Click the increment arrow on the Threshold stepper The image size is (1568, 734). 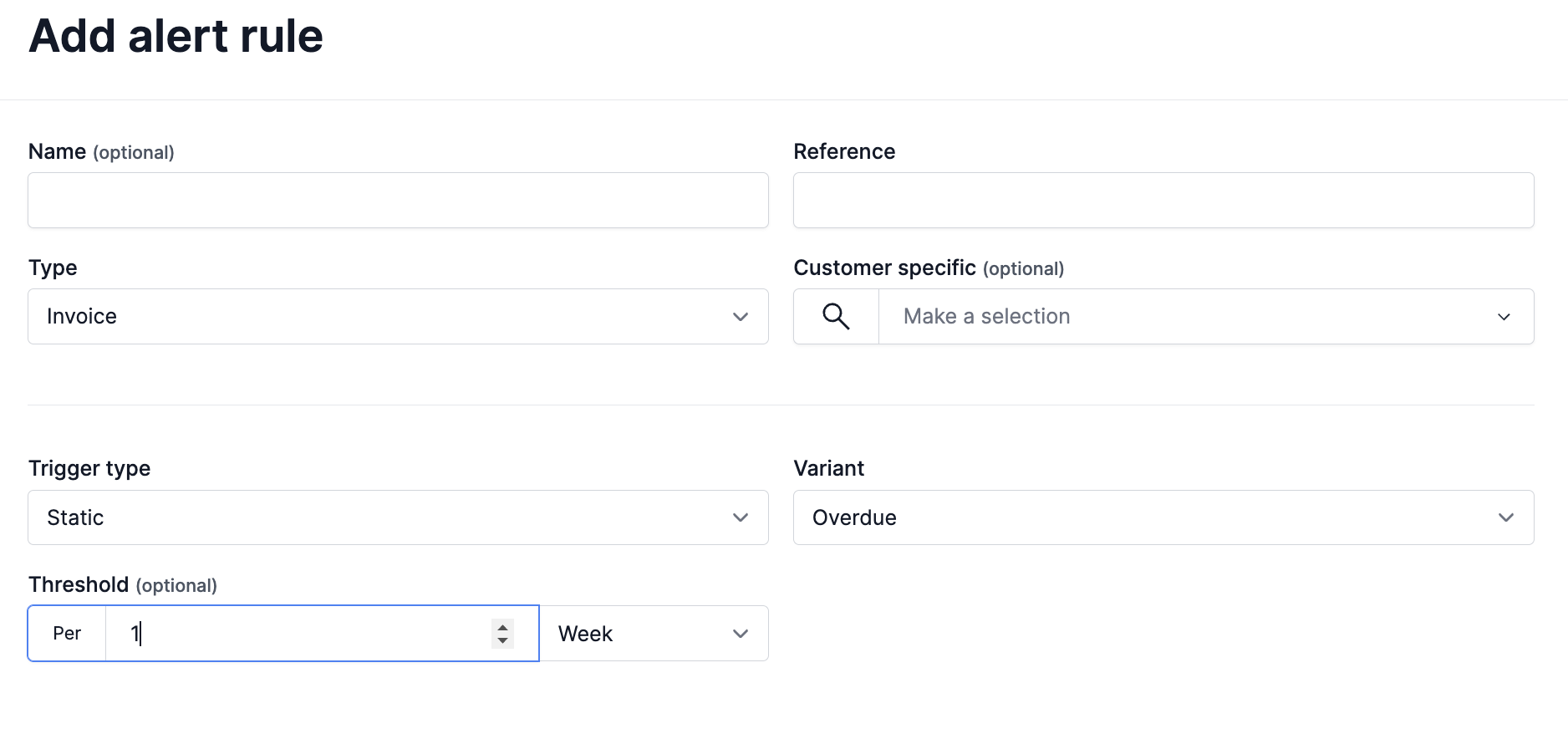coord(502,626)
